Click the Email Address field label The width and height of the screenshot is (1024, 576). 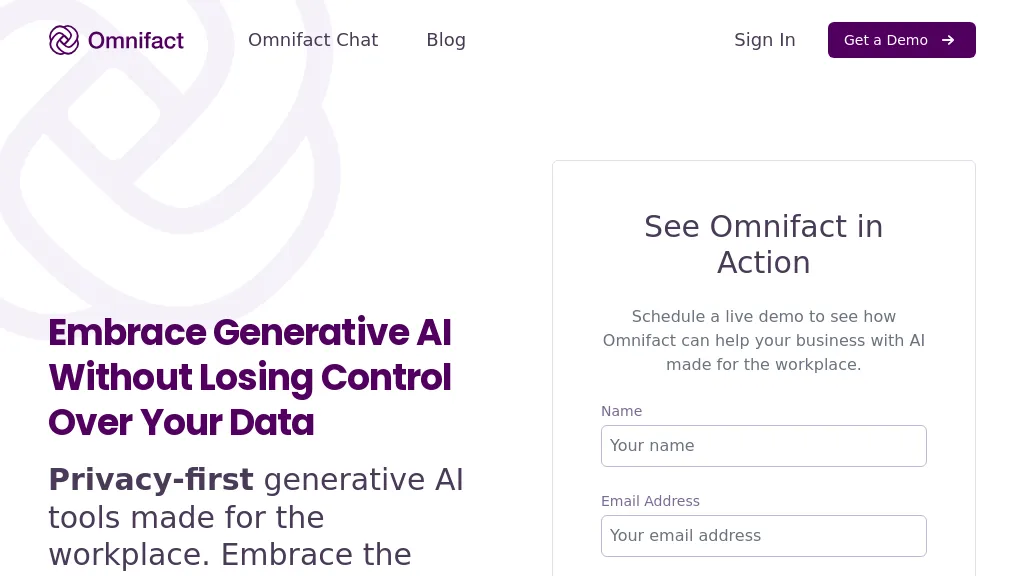pos(650,501)
